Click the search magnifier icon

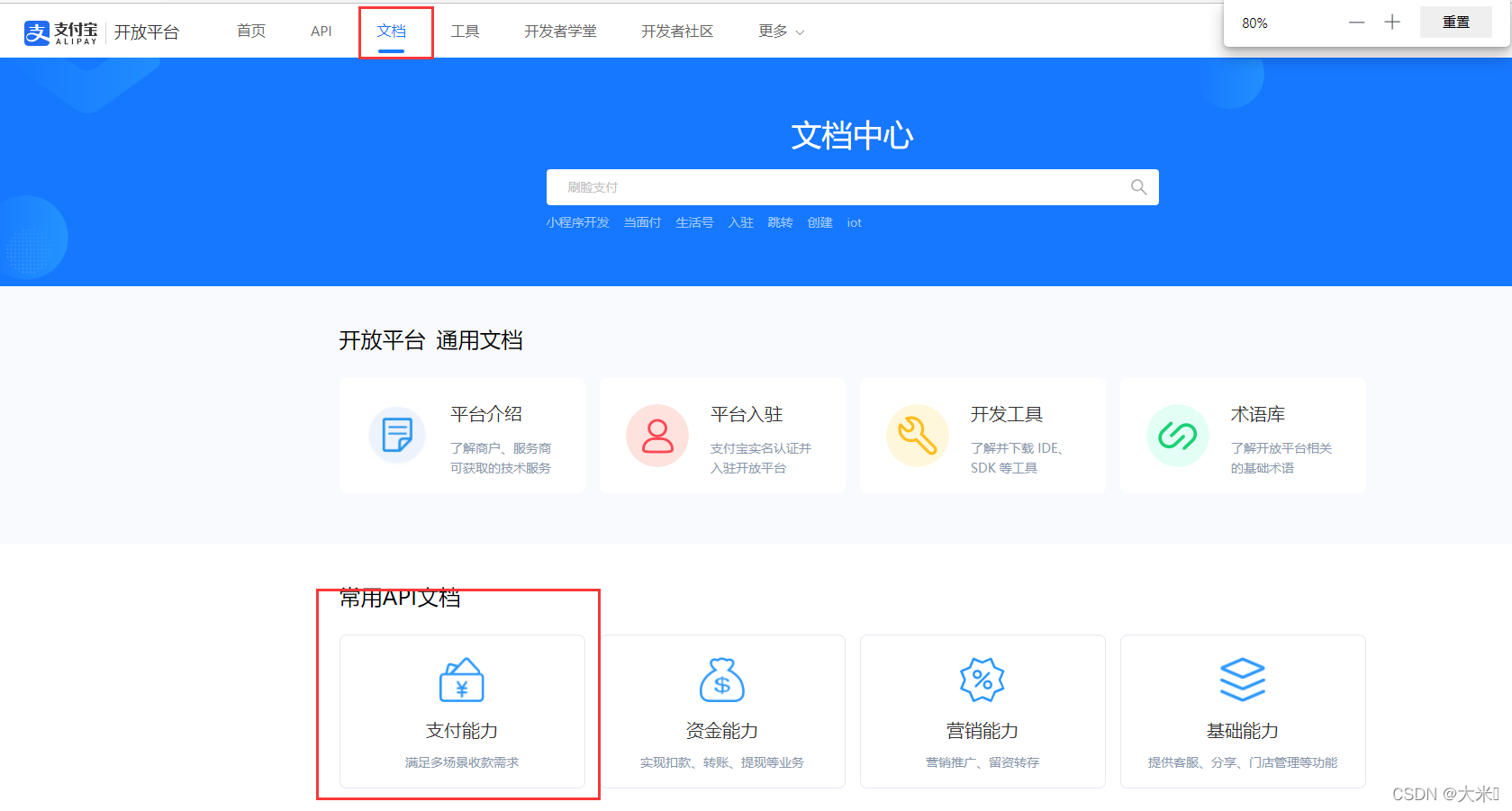point(1138,187)
